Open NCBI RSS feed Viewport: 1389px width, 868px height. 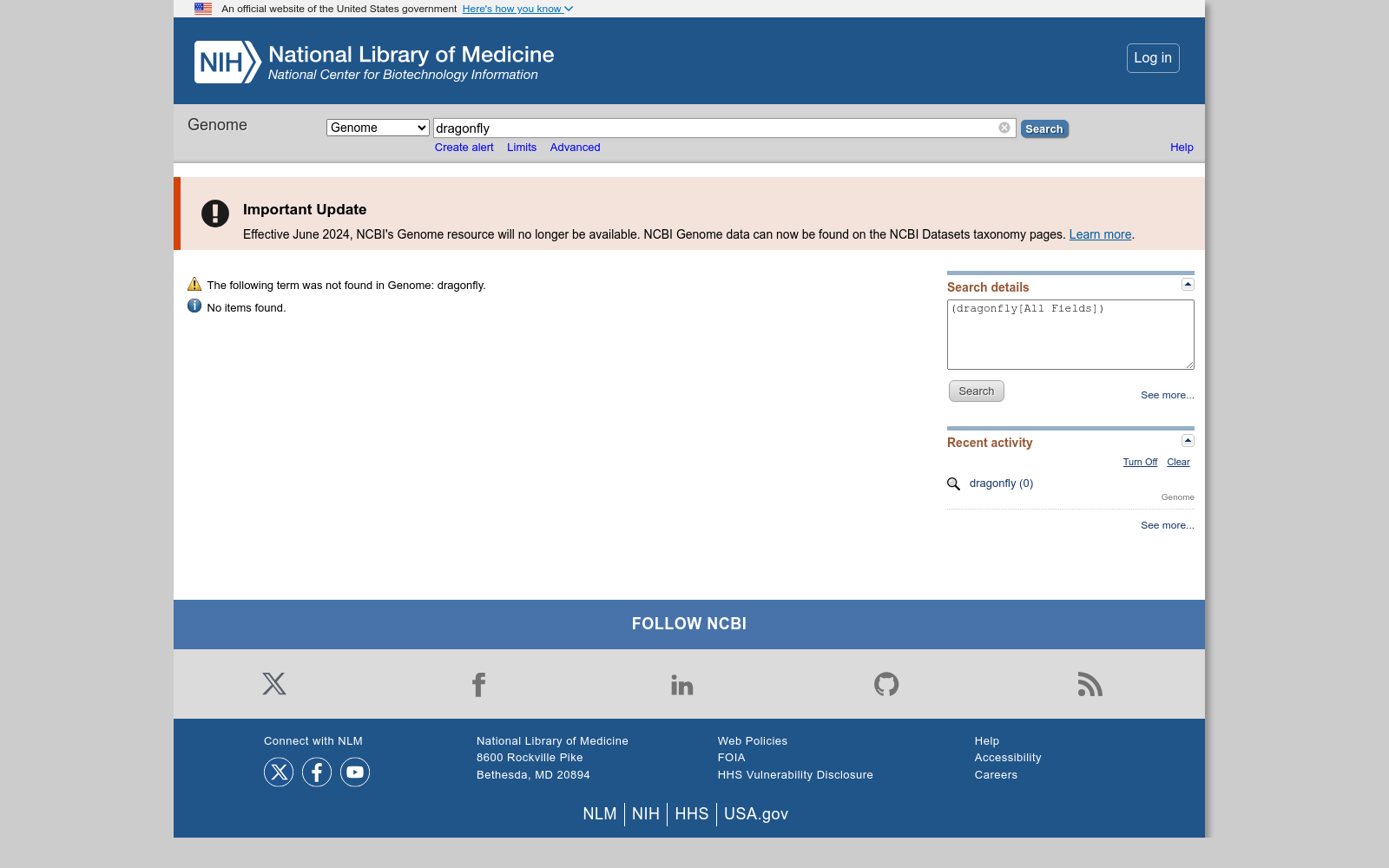tap(1090, 684)
